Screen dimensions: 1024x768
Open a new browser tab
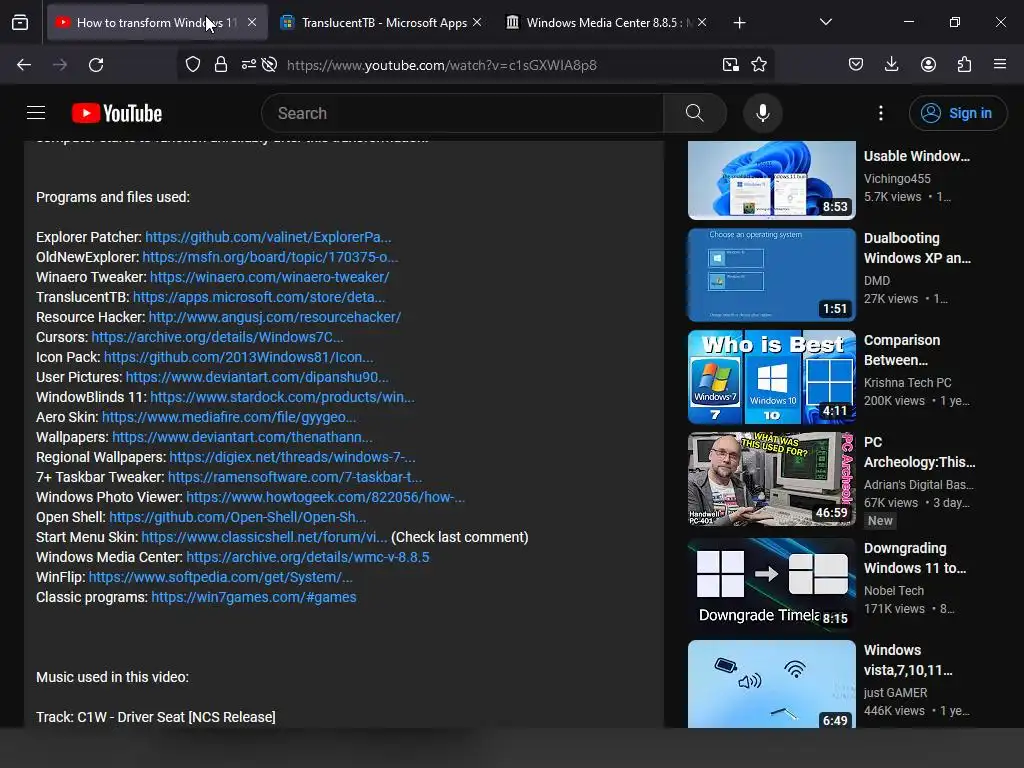point(739,23)
